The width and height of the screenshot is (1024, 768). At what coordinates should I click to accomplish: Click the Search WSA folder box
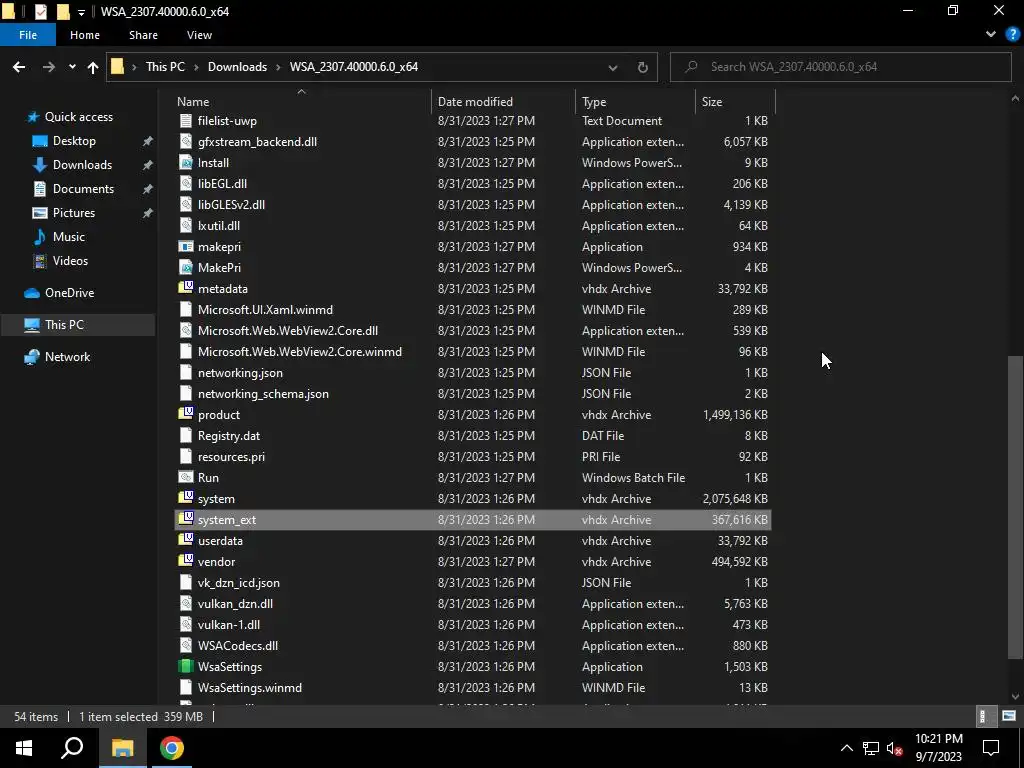[840, 67]
